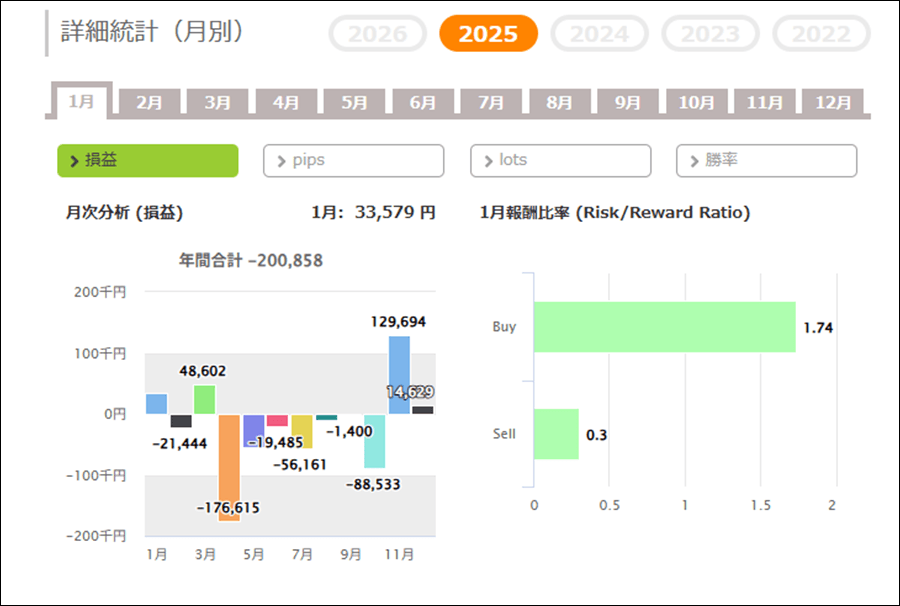
Task: Click the Sell 0.3 ratio bar
Action: coord(556,434)
